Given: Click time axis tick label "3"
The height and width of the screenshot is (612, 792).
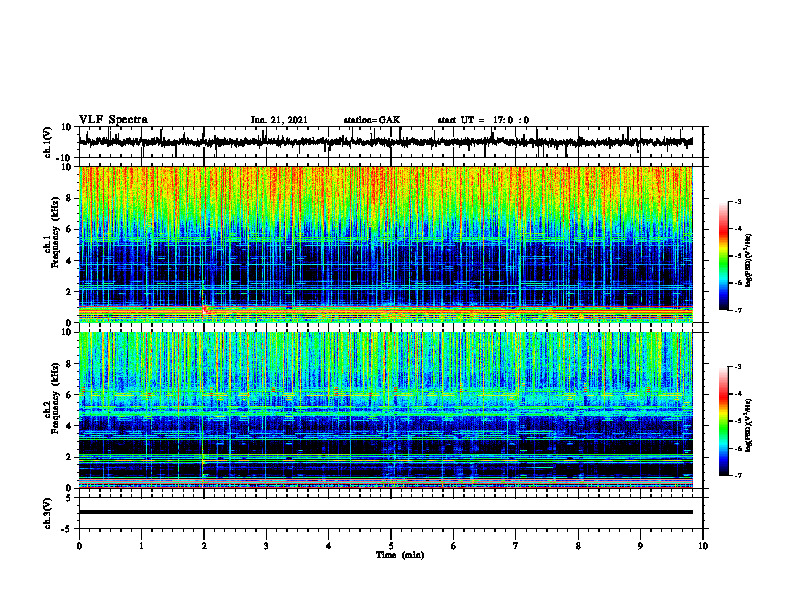Looking at the screenshot, I should point(266,546).
